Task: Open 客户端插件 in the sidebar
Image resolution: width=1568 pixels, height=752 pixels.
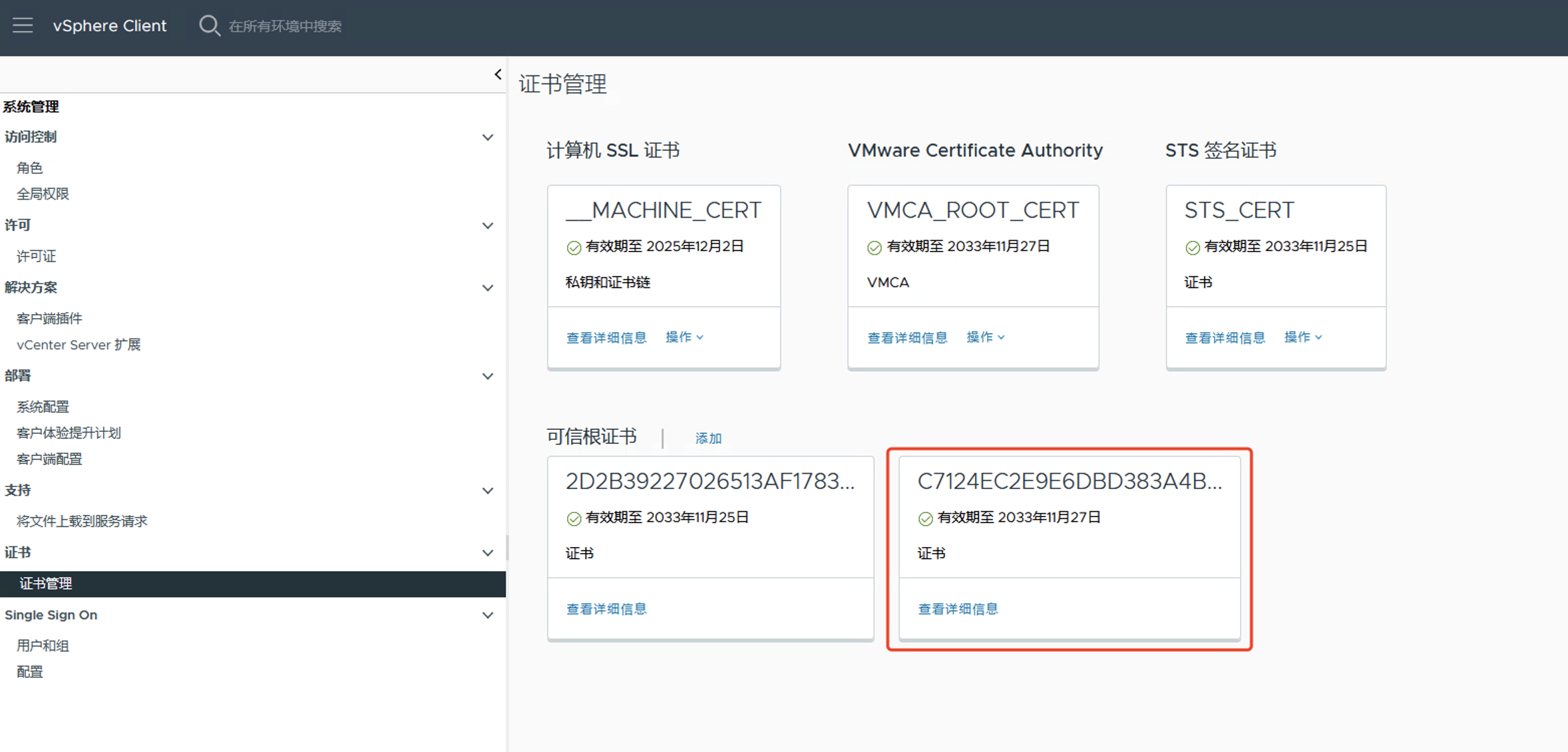Action: click(49, 318)
